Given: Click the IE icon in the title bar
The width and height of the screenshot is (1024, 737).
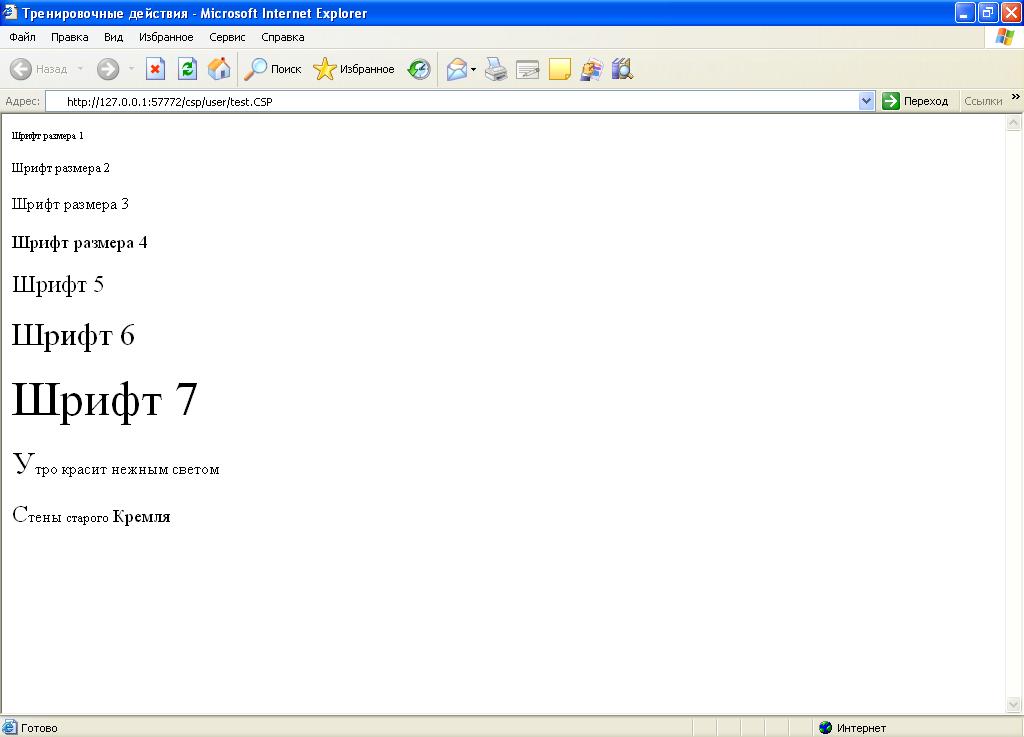Looking at the screenshot, I should pos(10,12).
